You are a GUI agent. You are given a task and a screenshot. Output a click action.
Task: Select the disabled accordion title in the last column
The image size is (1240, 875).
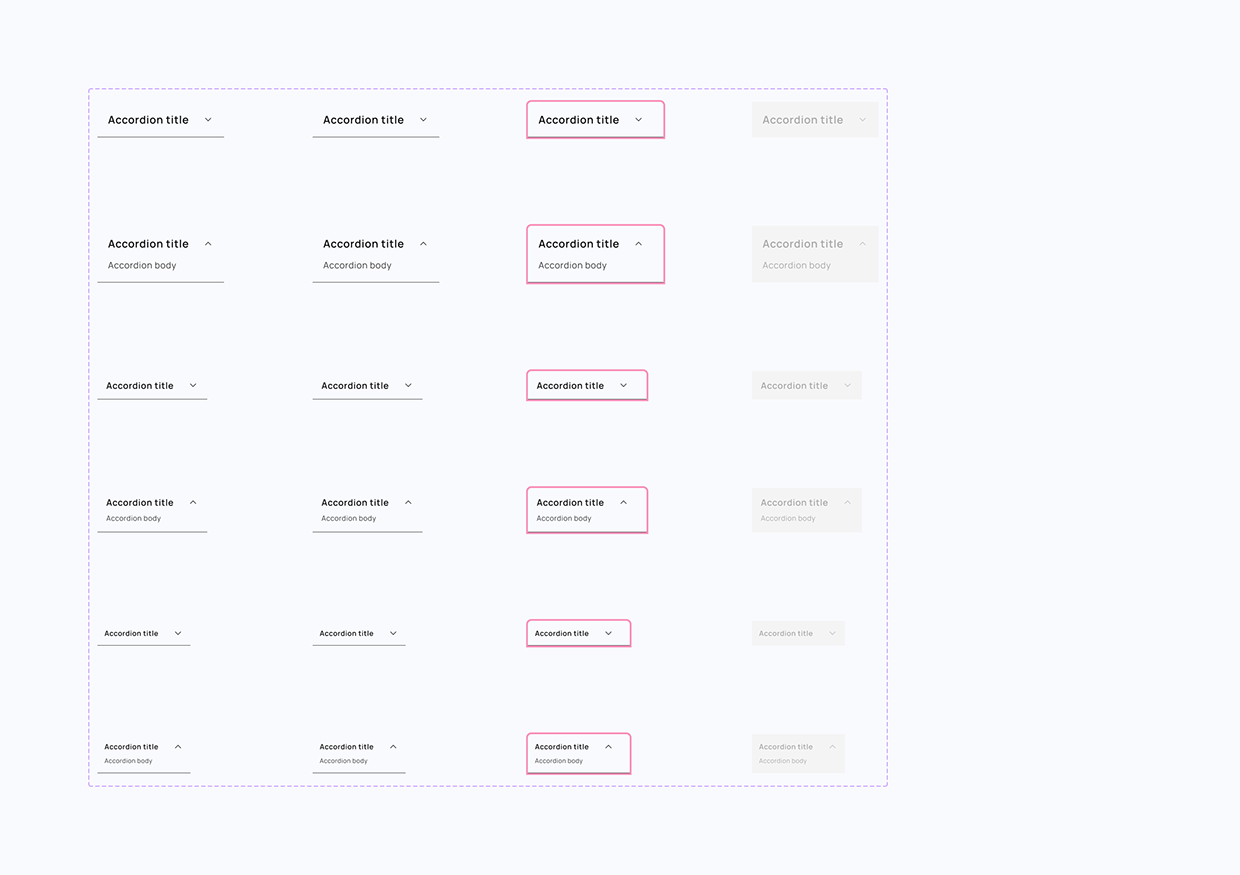point(801,119)
